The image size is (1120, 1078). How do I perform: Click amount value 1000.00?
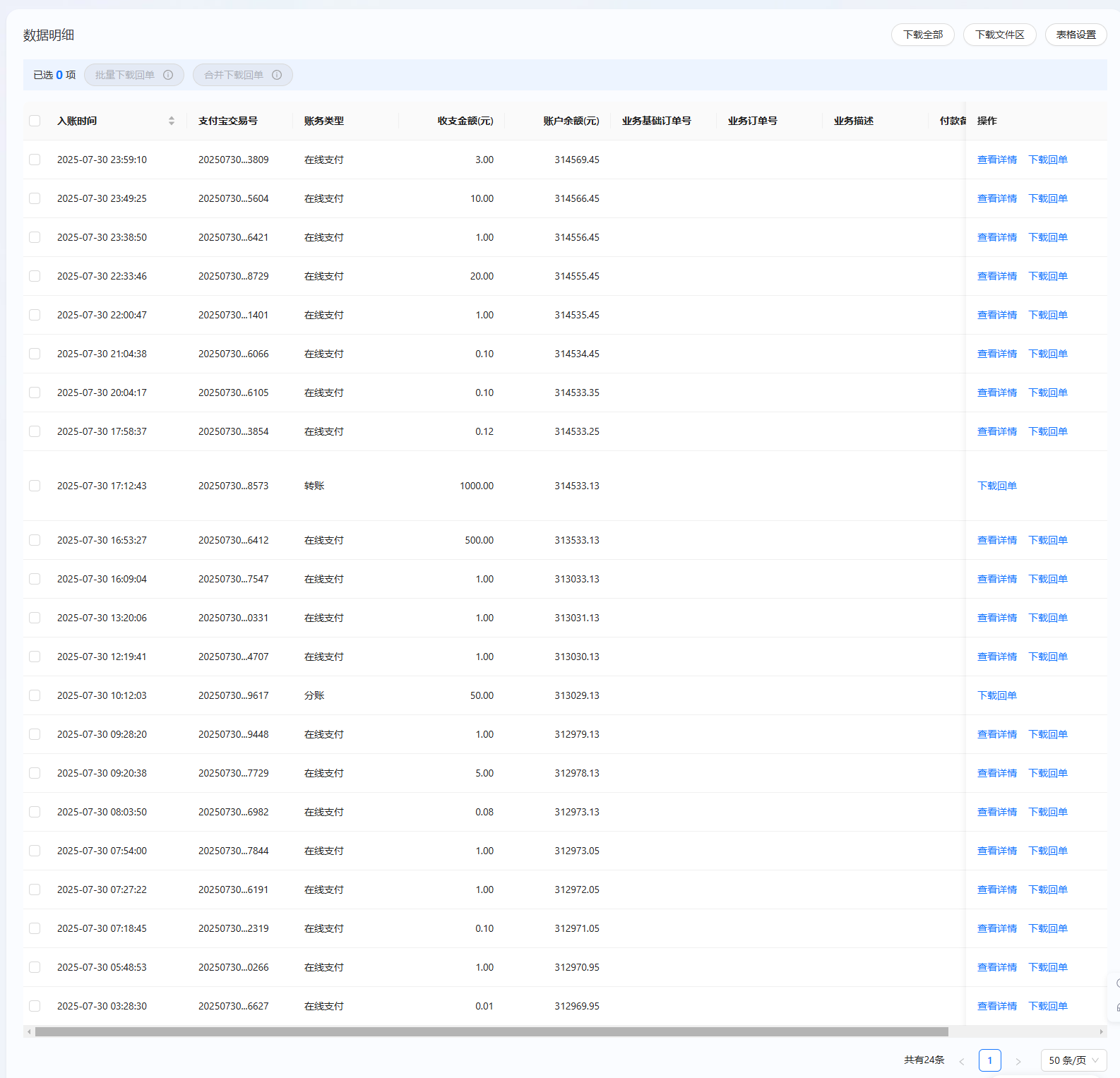(477, 486)
